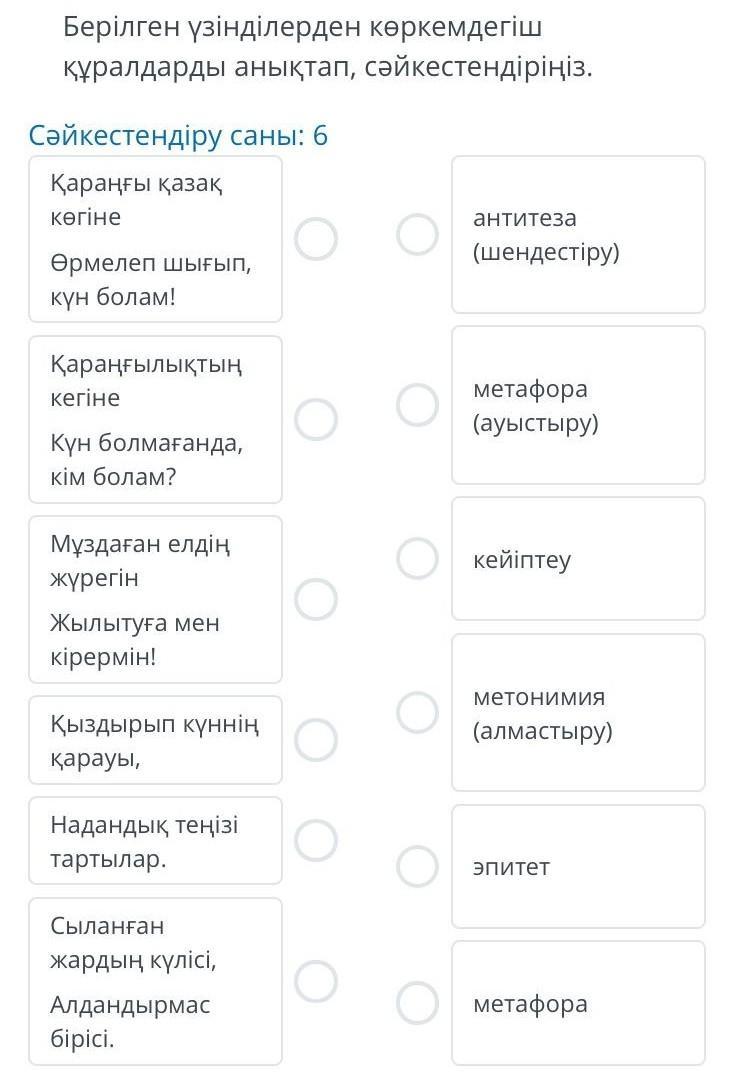Select radio button beside 'Қараңғылықтың кегіне' card

click(316, 419)
